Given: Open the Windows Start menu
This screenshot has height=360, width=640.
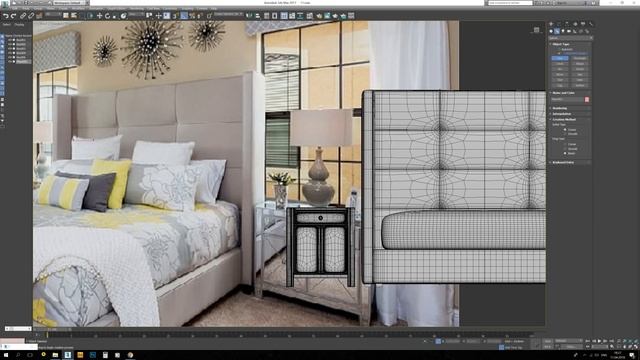Looking at the screenshot, I should (6, 355).
